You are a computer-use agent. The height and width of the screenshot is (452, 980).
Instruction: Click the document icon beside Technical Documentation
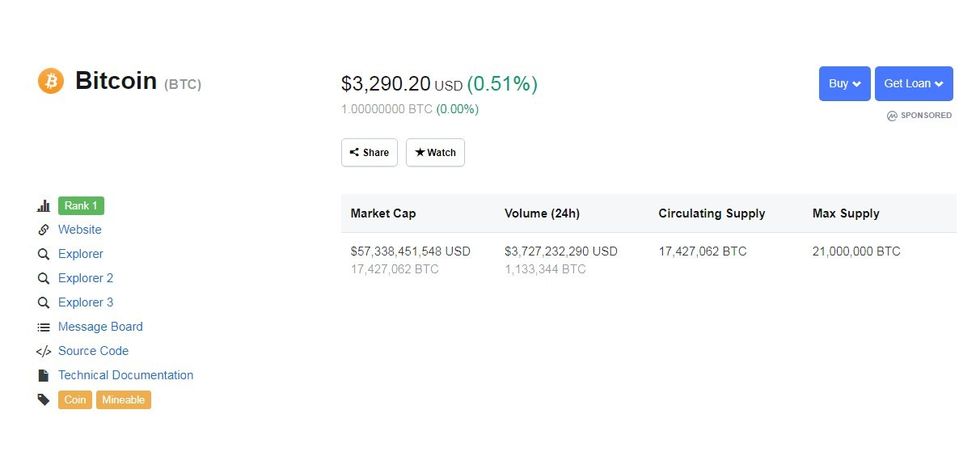43,376
